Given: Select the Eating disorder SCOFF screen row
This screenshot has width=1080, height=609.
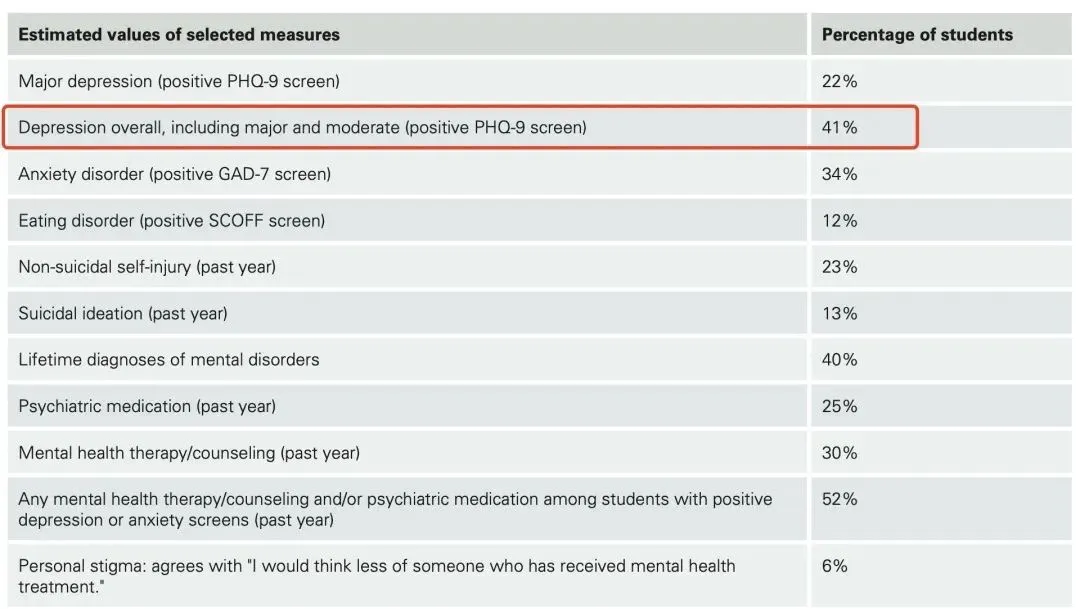Looking at the screenshot, I should [171, 220].
